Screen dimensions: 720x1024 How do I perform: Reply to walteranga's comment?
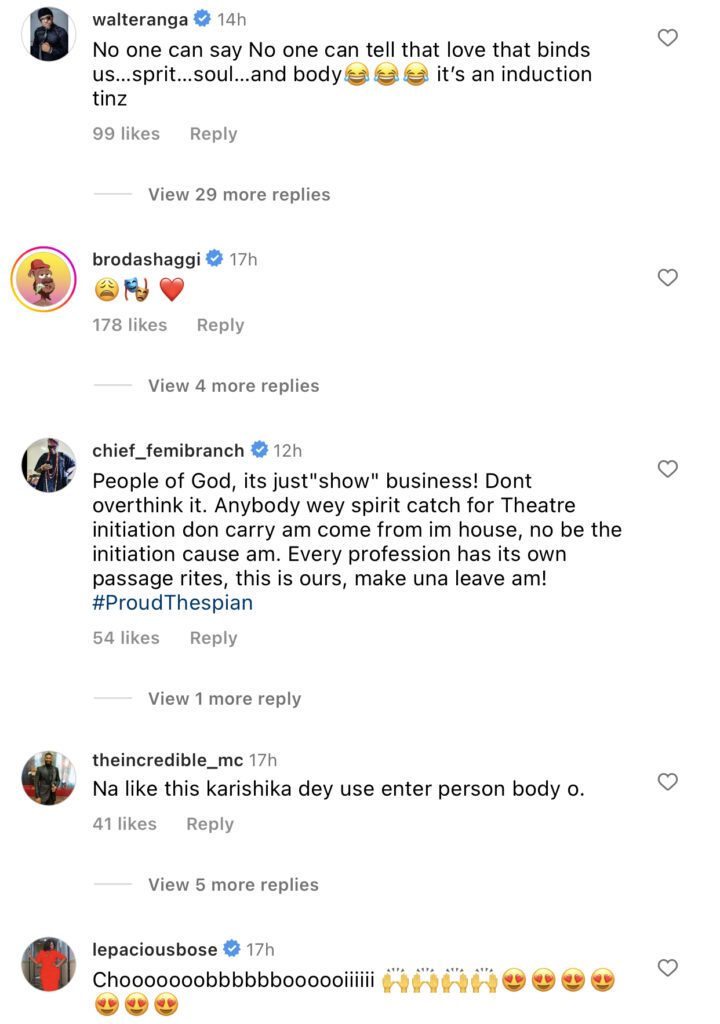point(213,134)
